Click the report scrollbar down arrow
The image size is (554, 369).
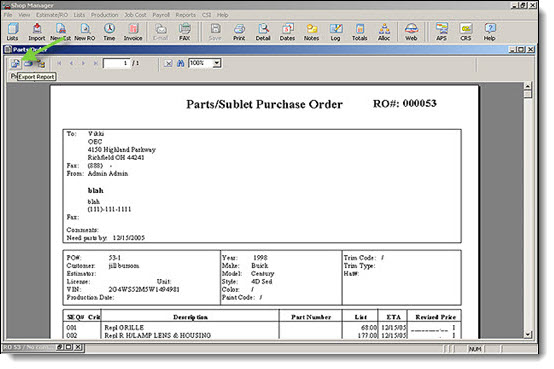click(528, 334)
